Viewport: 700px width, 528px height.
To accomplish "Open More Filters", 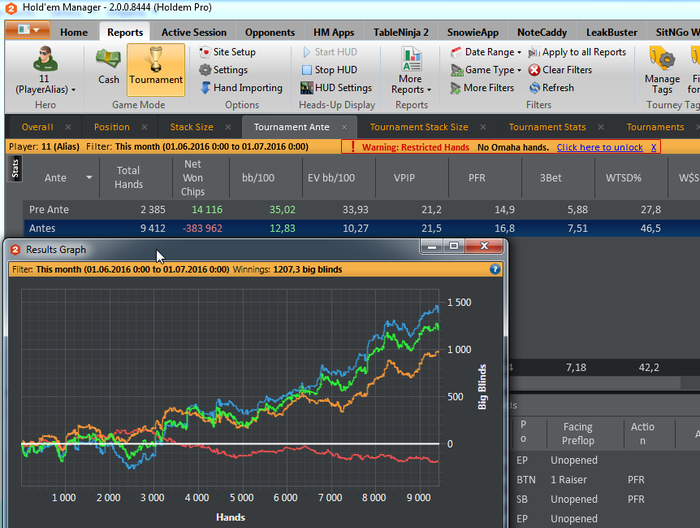I will [482, 88].
